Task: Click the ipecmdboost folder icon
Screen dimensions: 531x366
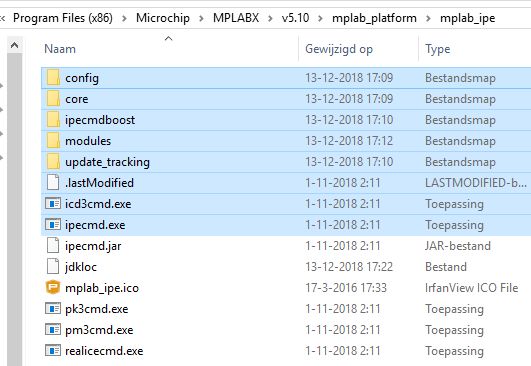Action: tap(53, 120)
